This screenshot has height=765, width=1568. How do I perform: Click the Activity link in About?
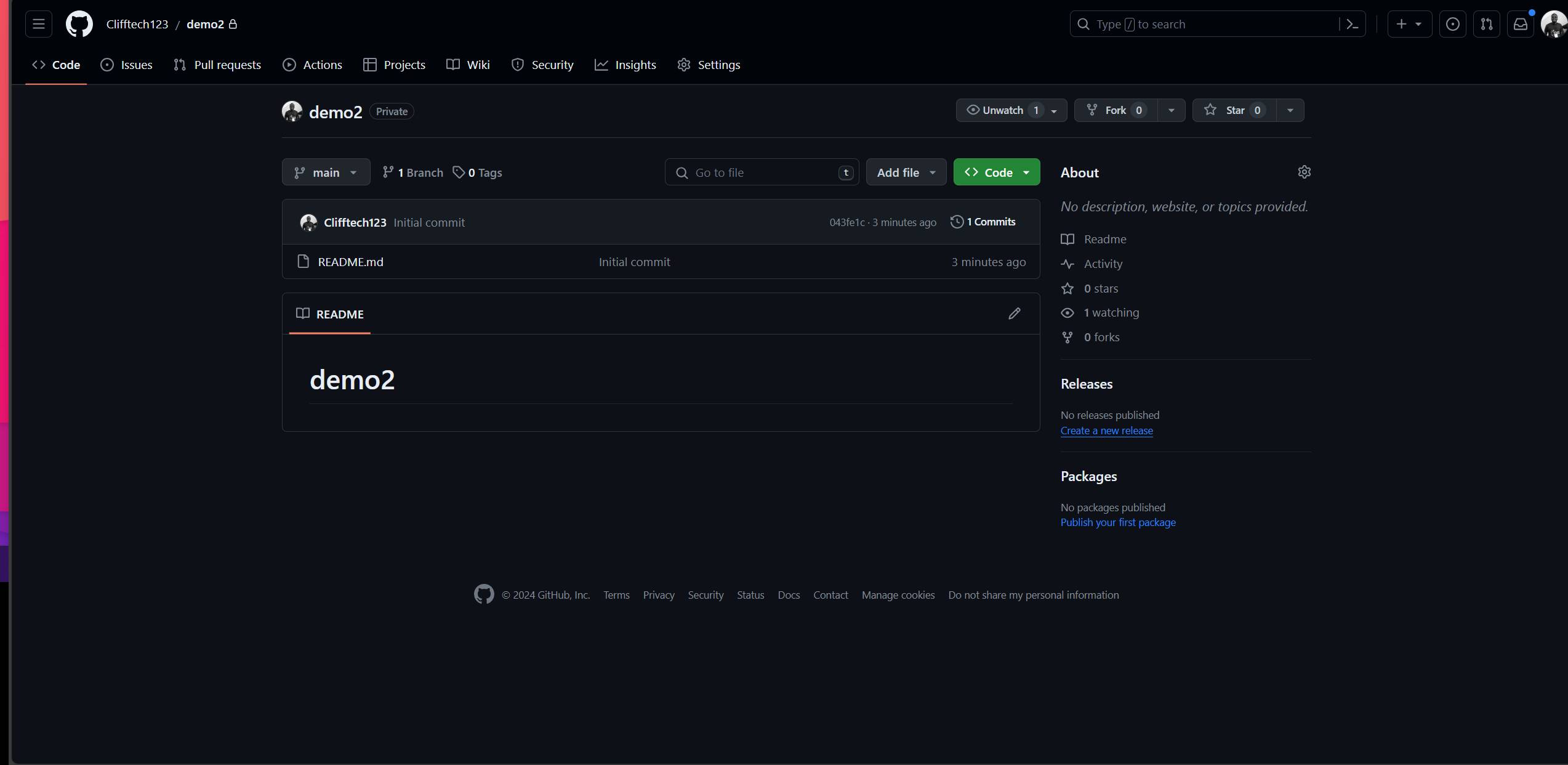click(x=1103, y=264)
